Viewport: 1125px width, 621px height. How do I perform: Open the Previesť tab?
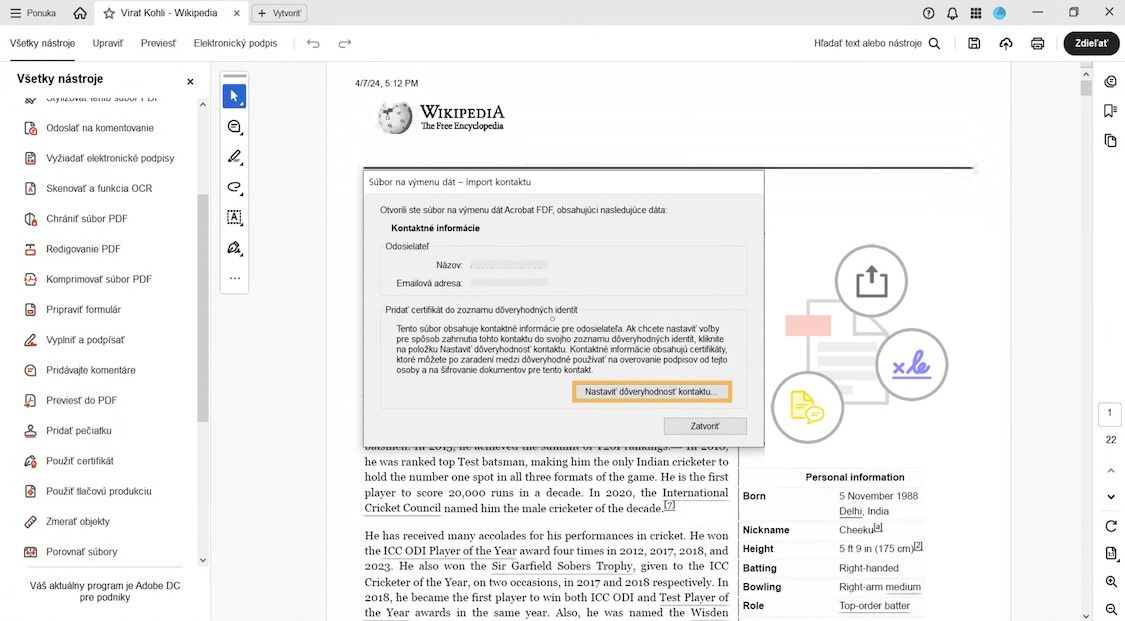pos(158,43)
